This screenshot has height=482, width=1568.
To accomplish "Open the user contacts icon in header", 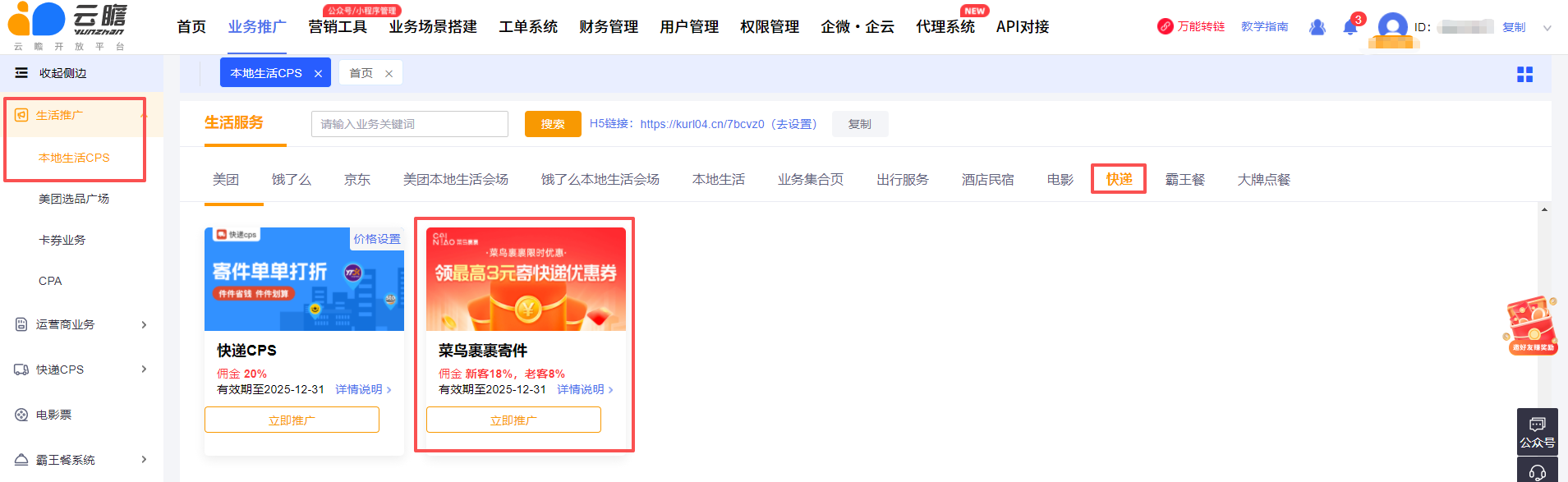I will (1317, 27).
